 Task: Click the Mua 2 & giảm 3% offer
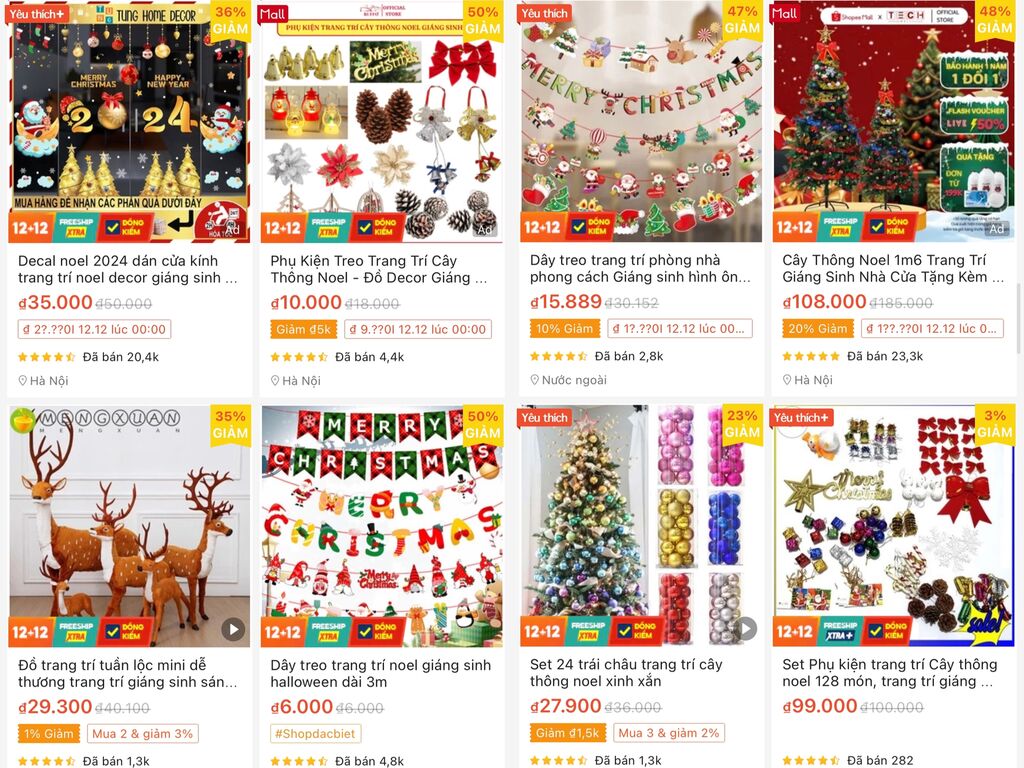[x=142, y=733]
